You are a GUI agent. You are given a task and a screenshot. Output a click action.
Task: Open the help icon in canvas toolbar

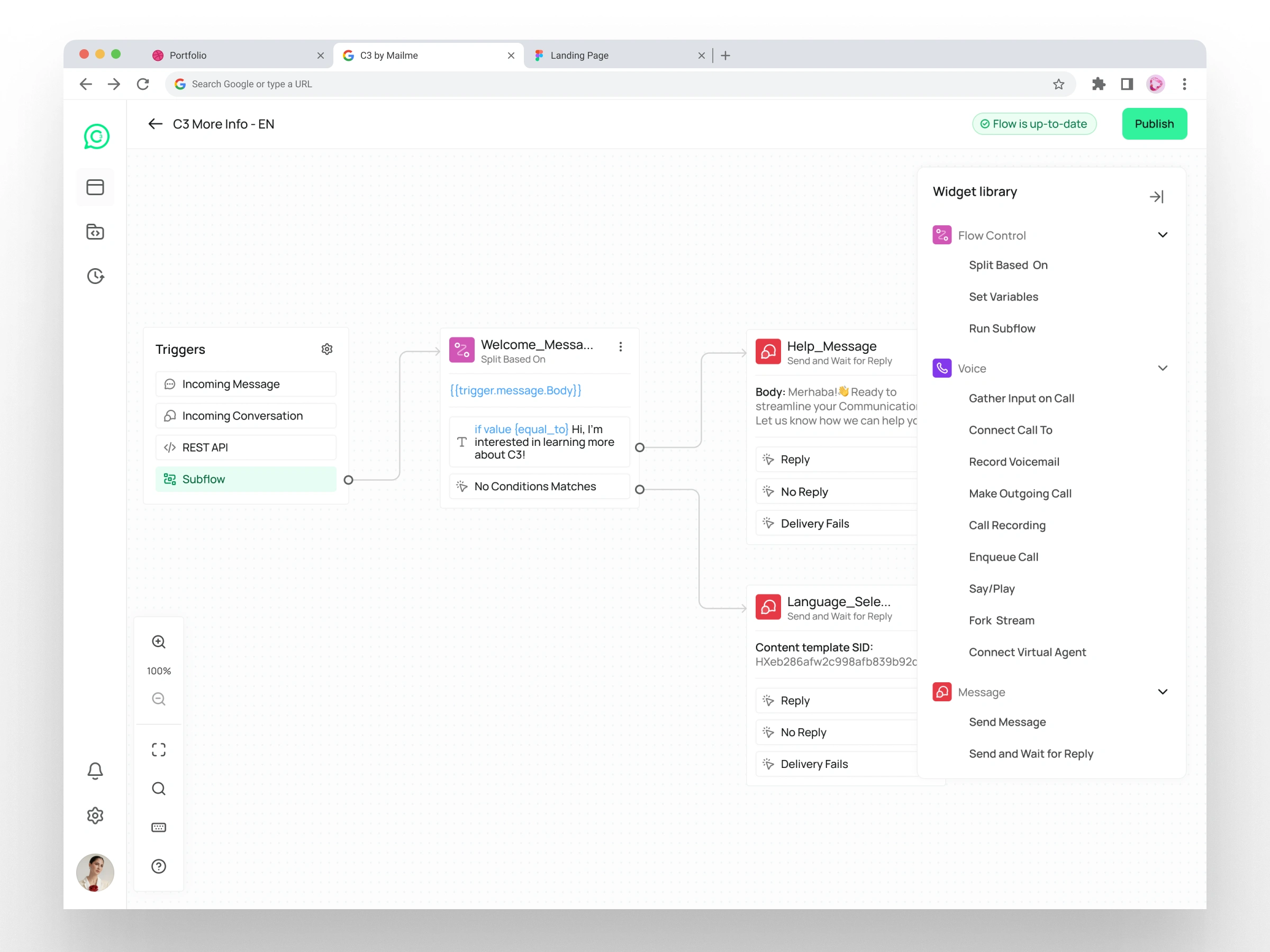(x=158, y=866)
